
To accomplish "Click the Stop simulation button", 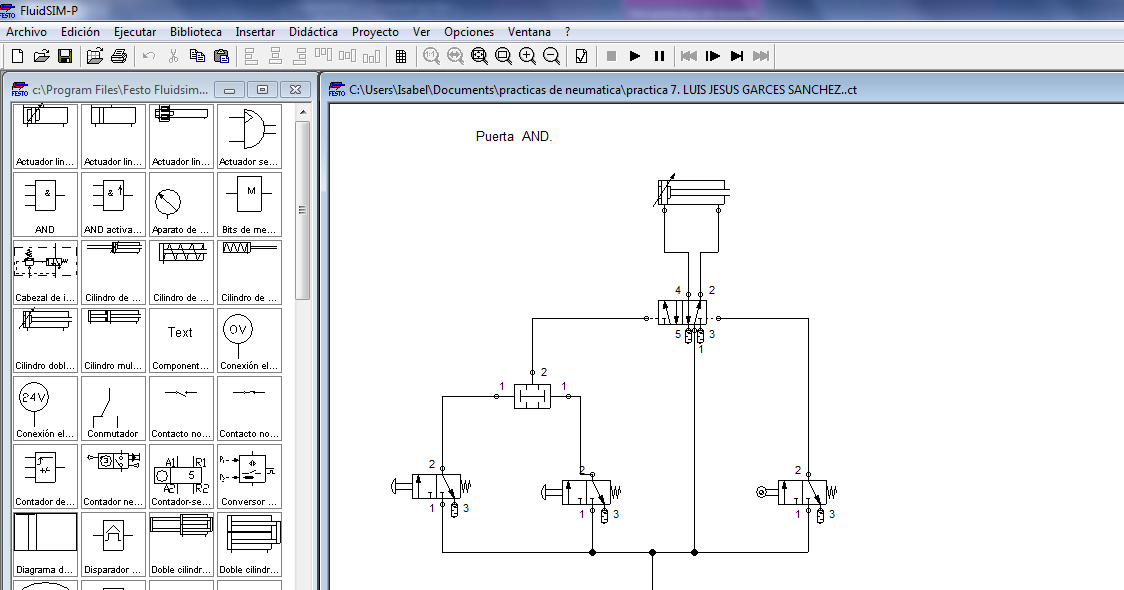I will (x=611, y=56).
